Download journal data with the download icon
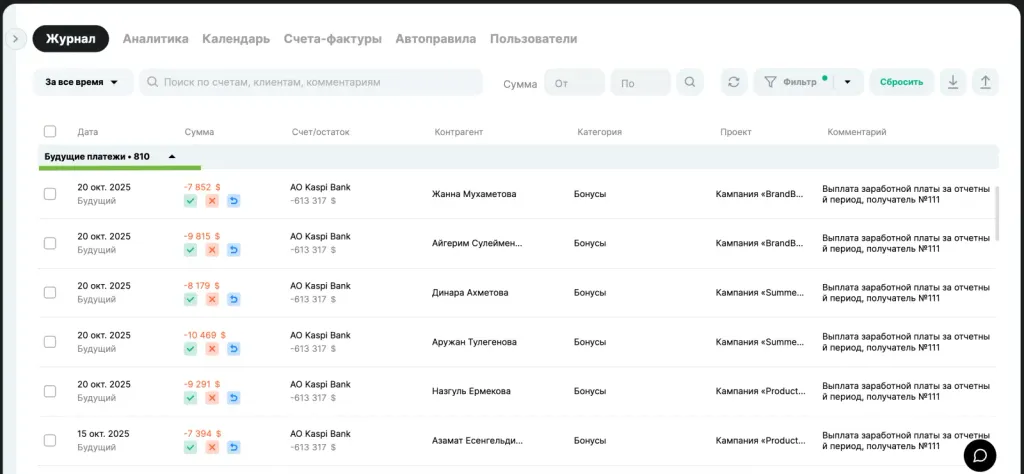 953,82
